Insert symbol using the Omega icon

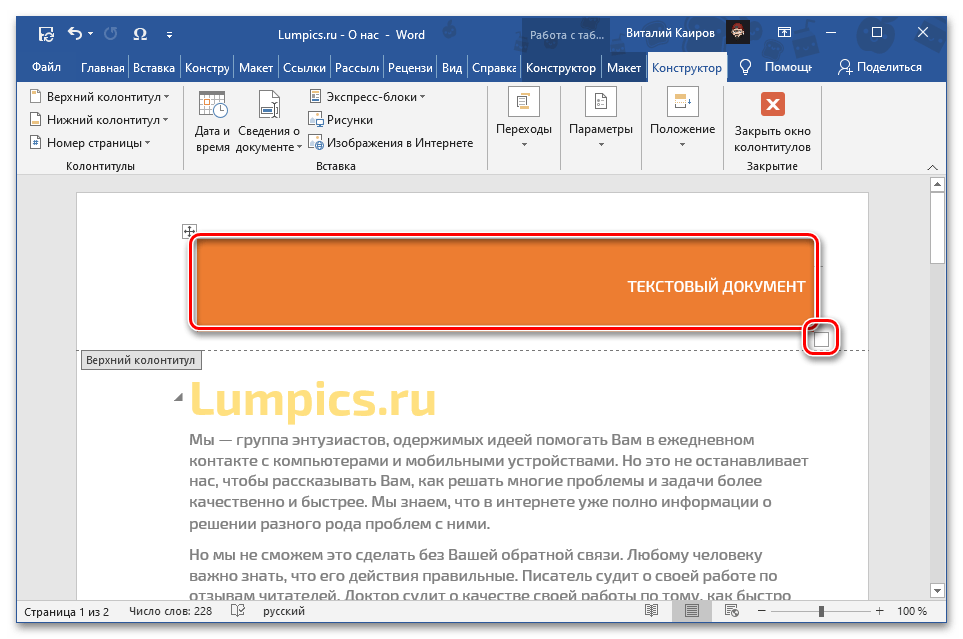click(140, 35)
